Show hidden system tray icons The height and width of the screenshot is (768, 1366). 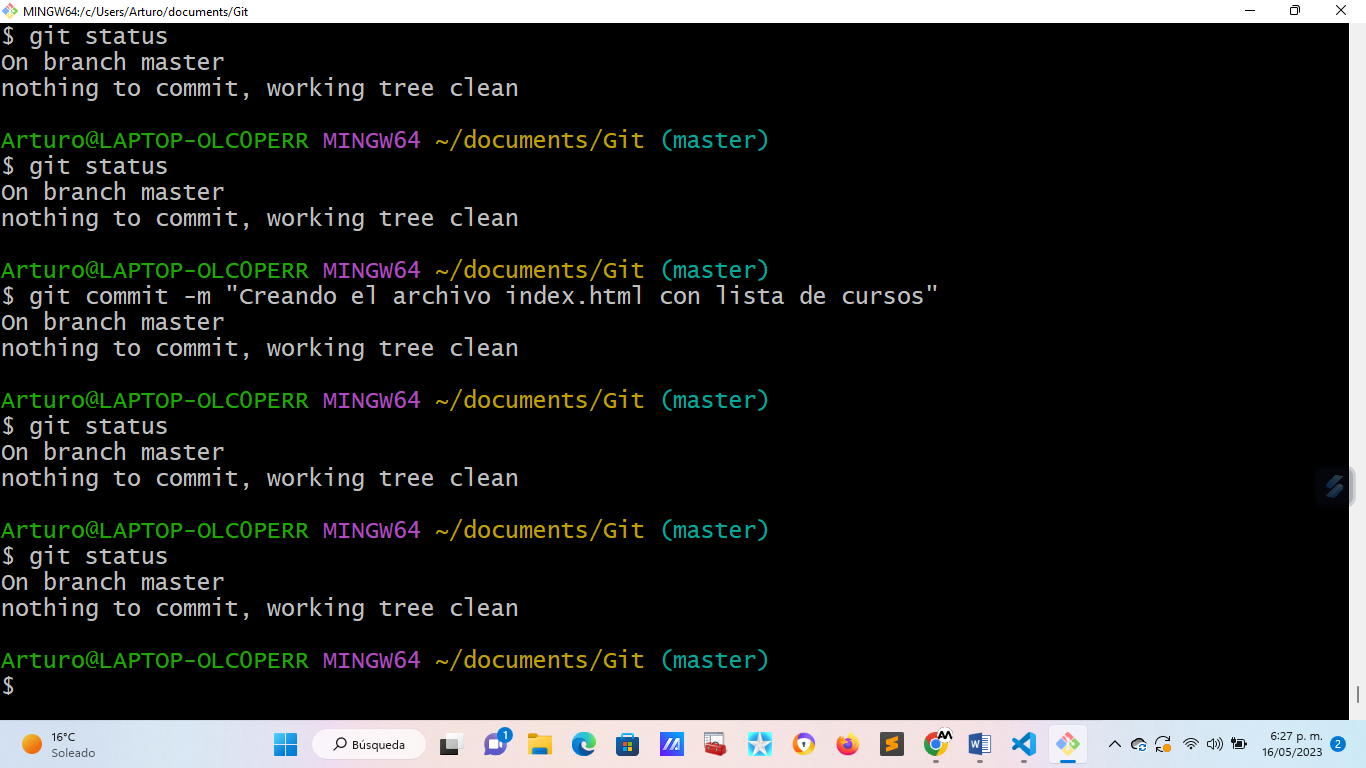pos(1115,744)
